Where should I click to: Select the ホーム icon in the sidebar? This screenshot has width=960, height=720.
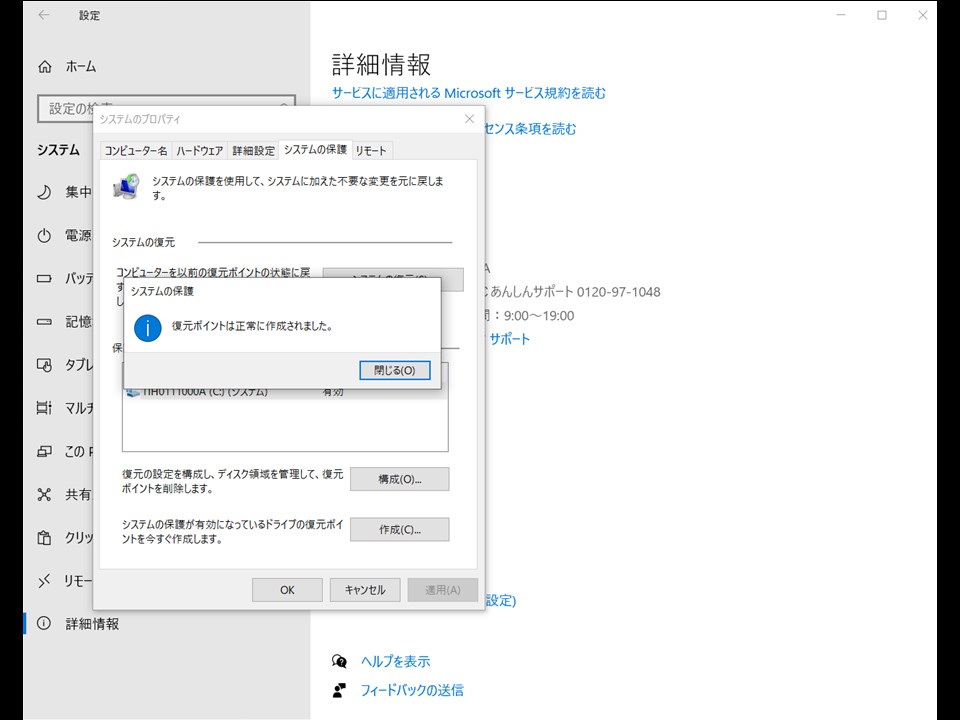[x=45, y=66]
